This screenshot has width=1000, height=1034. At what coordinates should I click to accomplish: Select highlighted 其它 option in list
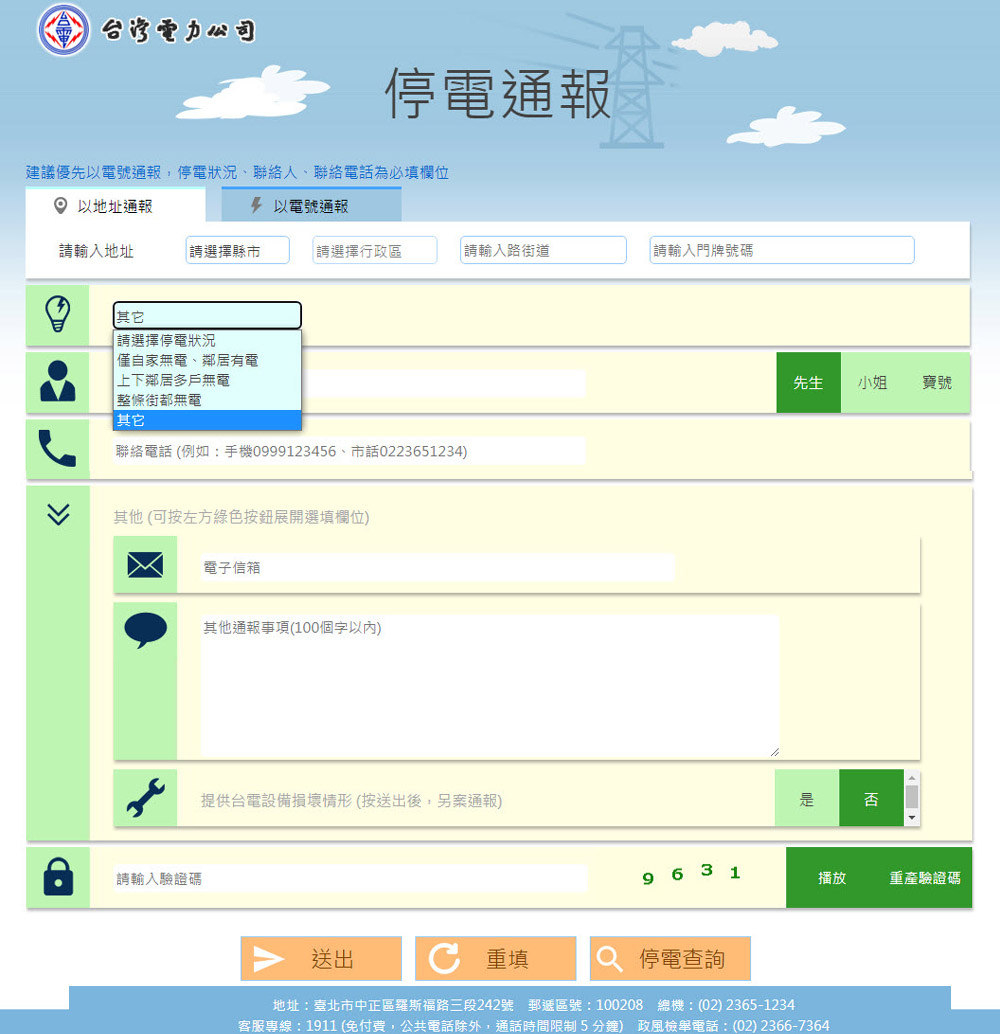(x=207, y=419)
